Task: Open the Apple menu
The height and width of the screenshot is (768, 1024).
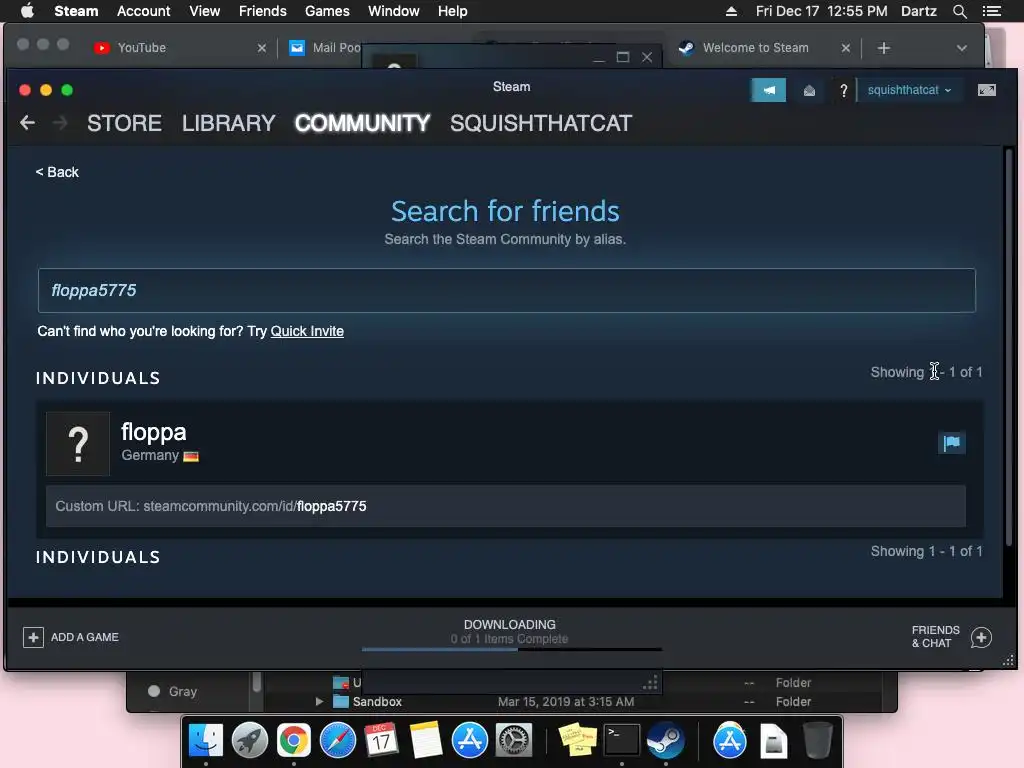Action: pos(27,11)
